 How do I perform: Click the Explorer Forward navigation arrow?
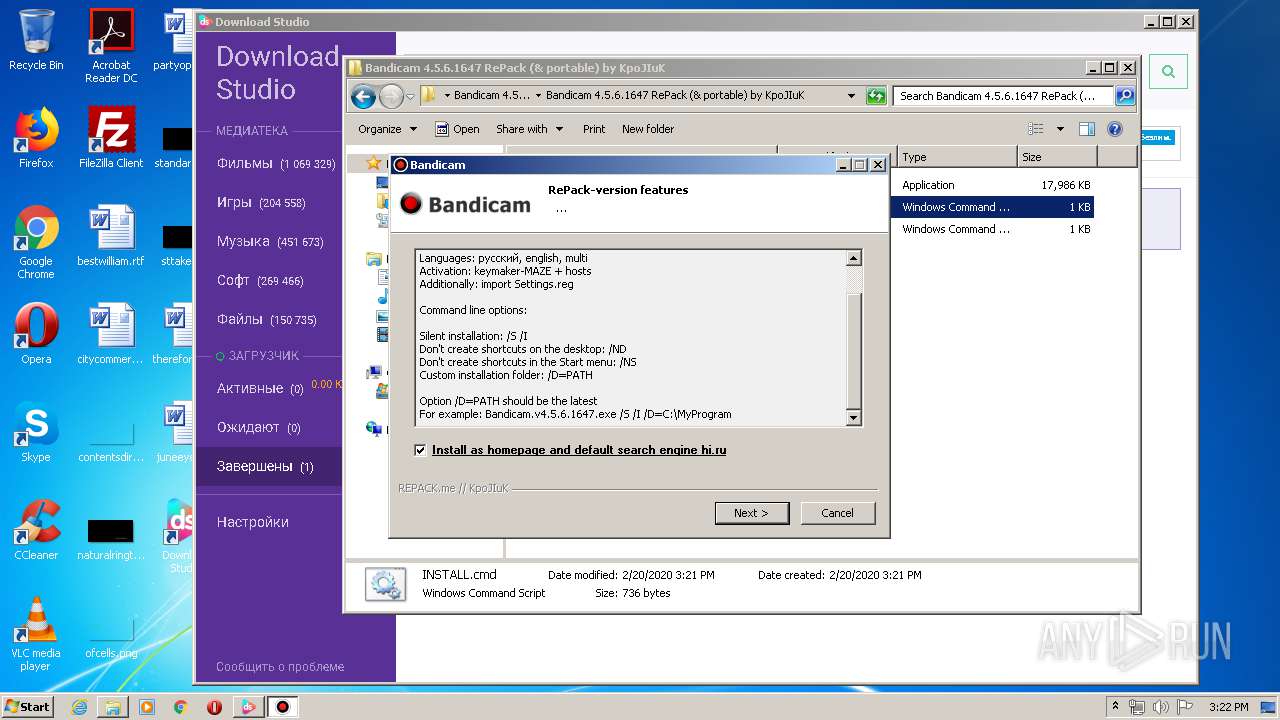(391, 96)
